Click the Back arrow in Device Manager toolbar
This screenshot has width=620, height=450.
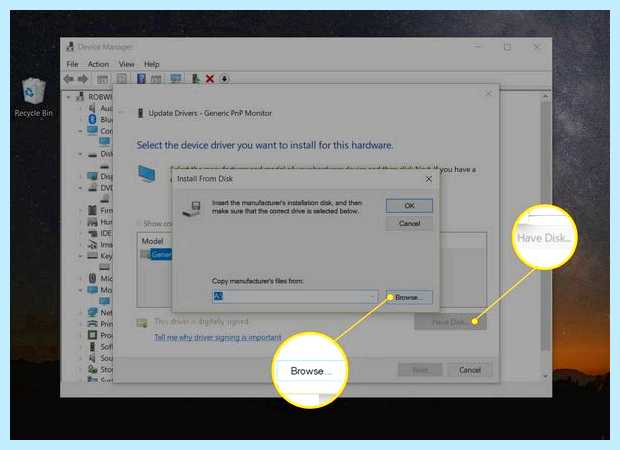tap(69, 79)
